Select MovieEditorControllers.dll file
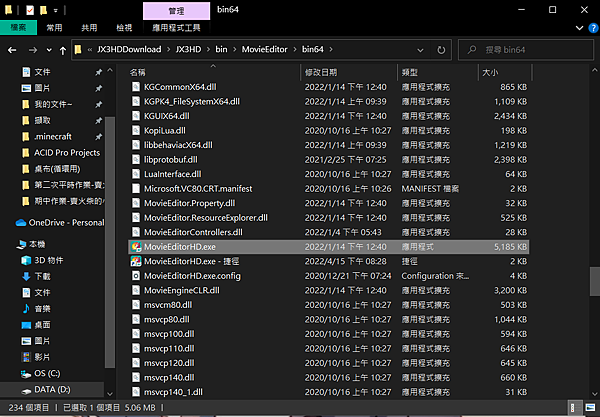 click(x=193, y=232)
